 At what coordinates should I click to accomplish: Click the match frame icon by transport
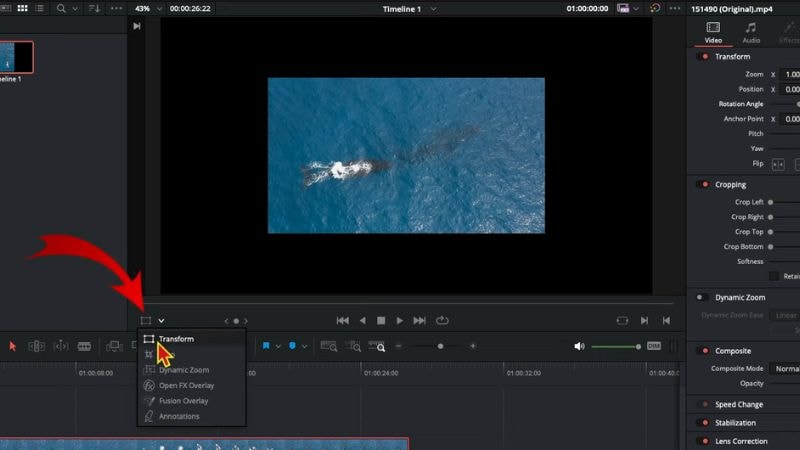tap(622, 320)
